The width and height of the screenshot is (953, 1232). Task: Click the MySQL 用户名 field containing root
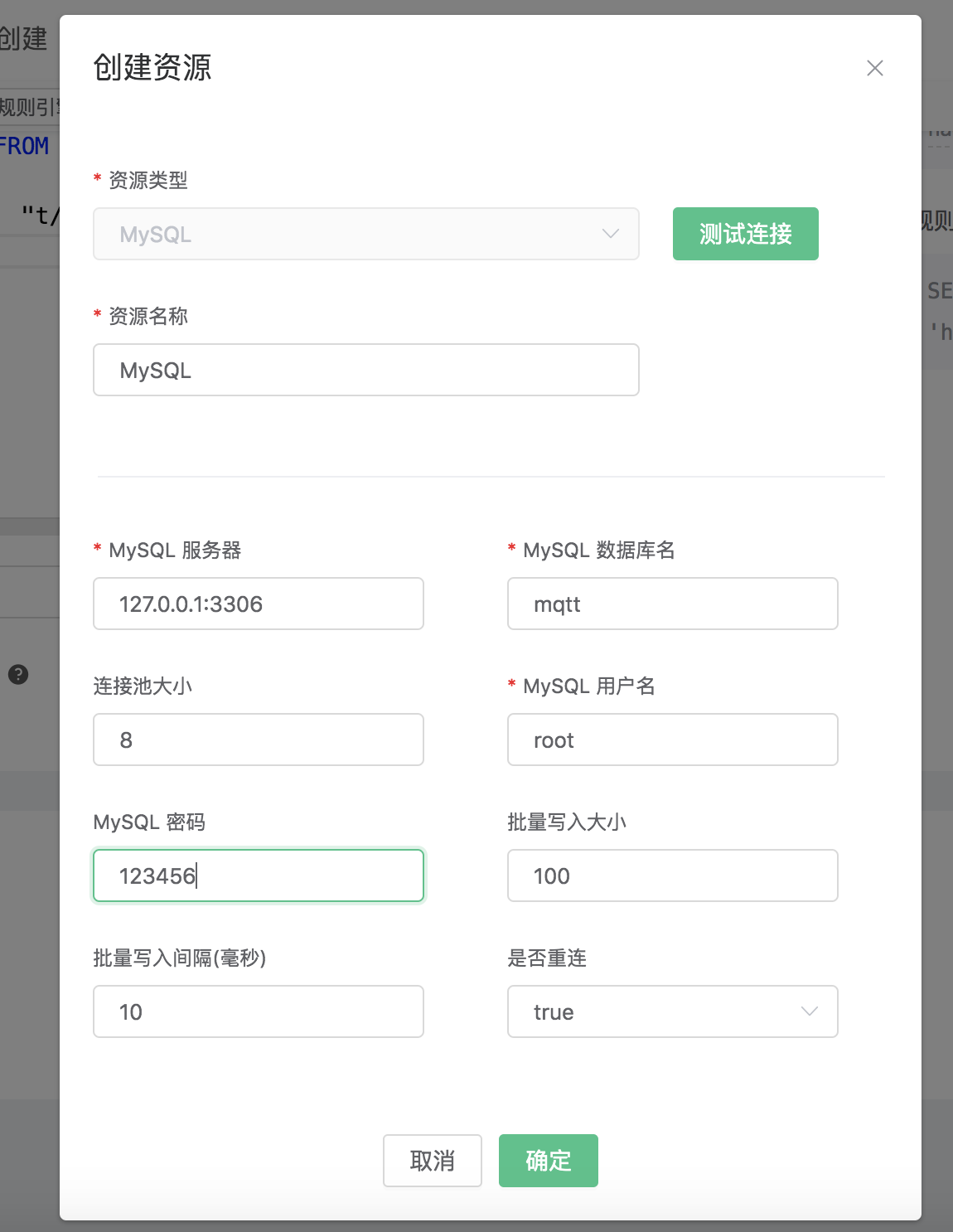[672, 740]
